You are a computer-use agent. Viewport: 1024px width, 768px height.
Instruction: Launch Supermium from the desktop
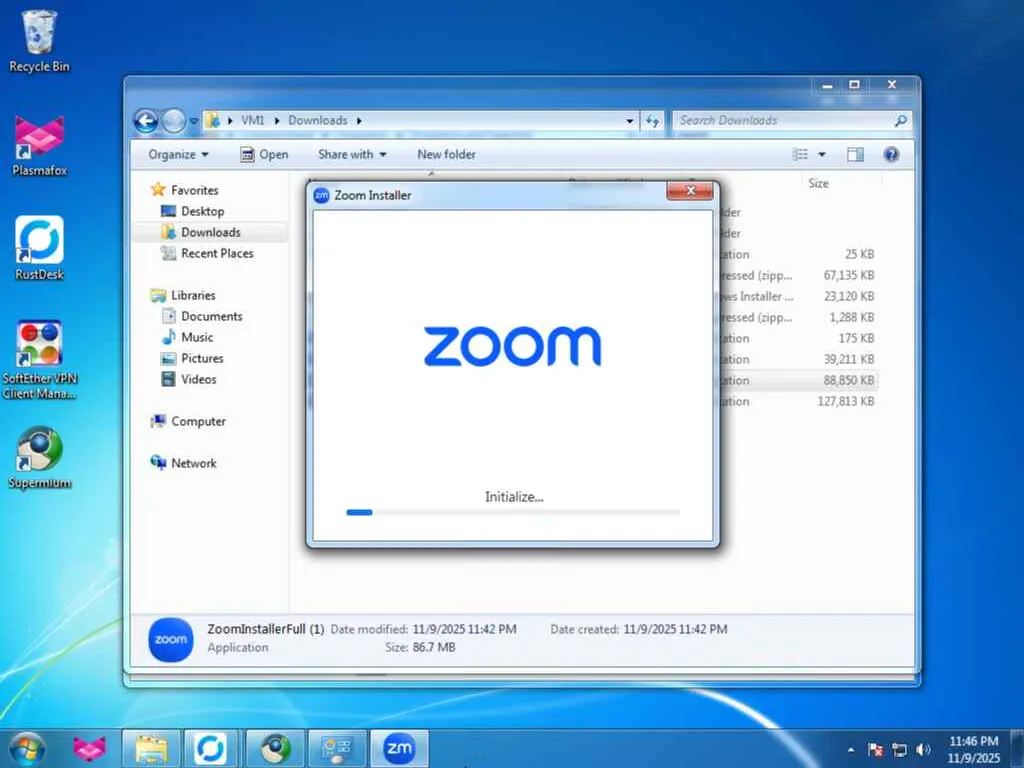coord(39,457)
